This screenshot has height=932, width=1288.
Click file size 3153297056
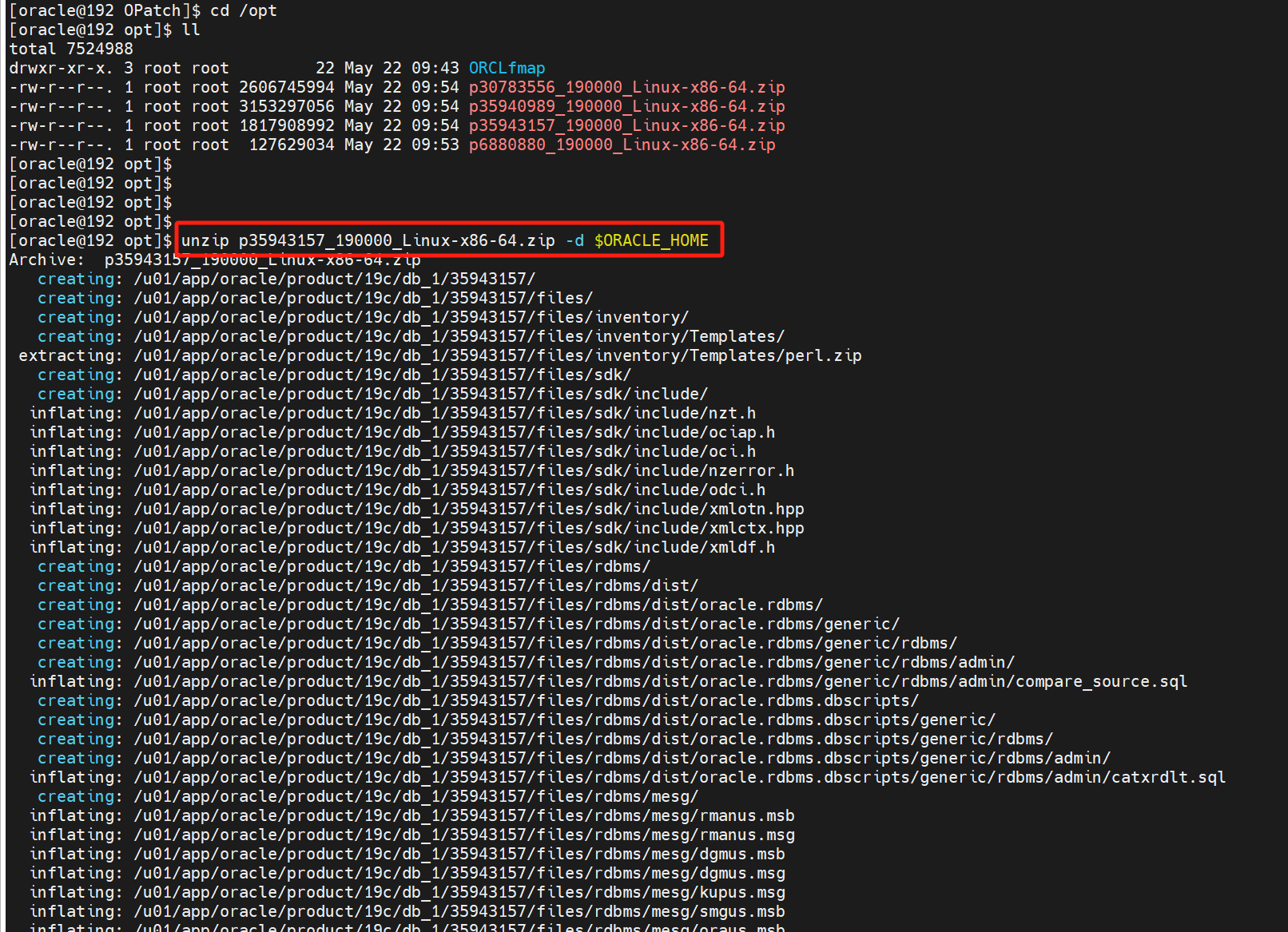tap(287, 106)
